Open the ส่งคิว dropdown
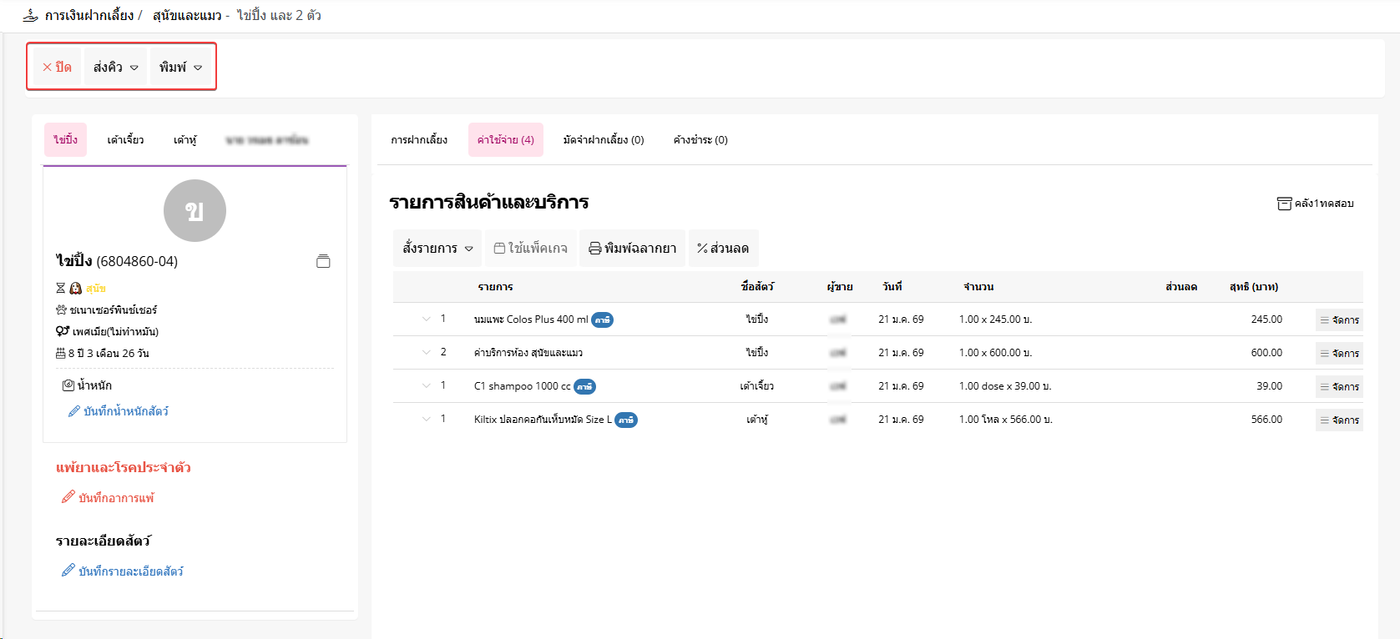Image resolution: width=1400 pixels, height=639 pixels. click(115, 67)
